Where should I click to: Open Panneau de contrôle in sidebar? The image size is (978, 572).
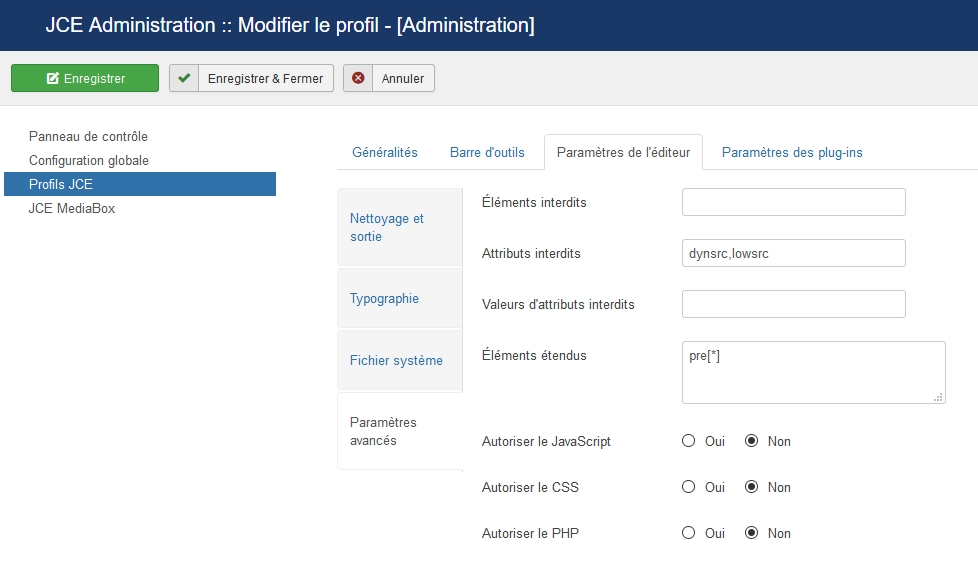[88, 136]
